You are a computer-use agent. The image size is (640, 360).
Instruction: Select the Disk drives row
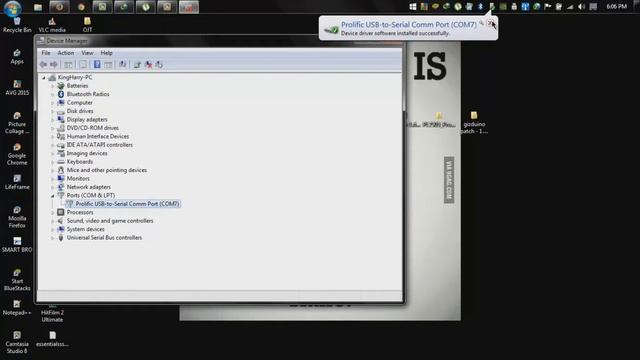pyautogui.click(x=80, y=111)
